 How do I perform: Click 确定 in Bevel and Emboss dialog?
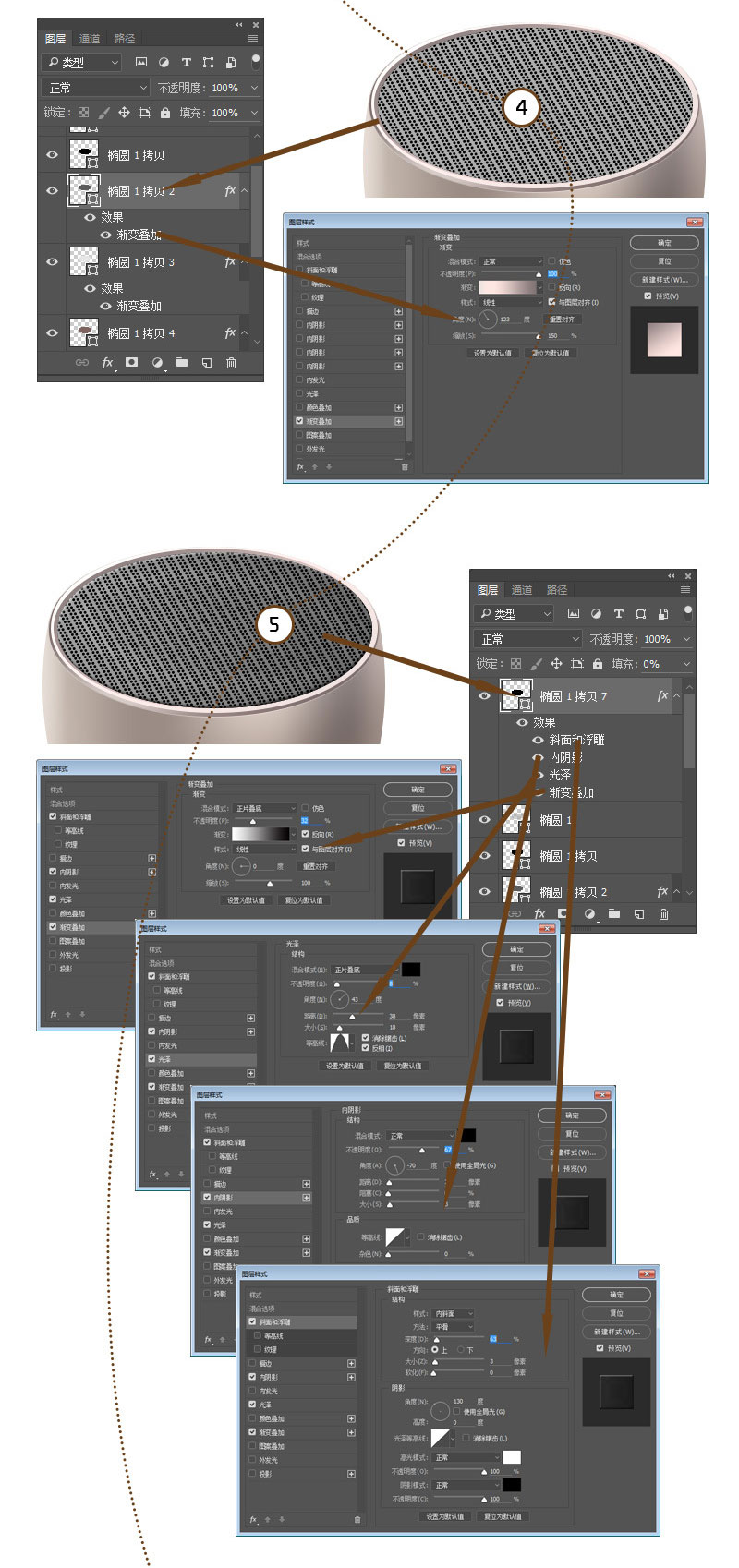point(616,1295)
